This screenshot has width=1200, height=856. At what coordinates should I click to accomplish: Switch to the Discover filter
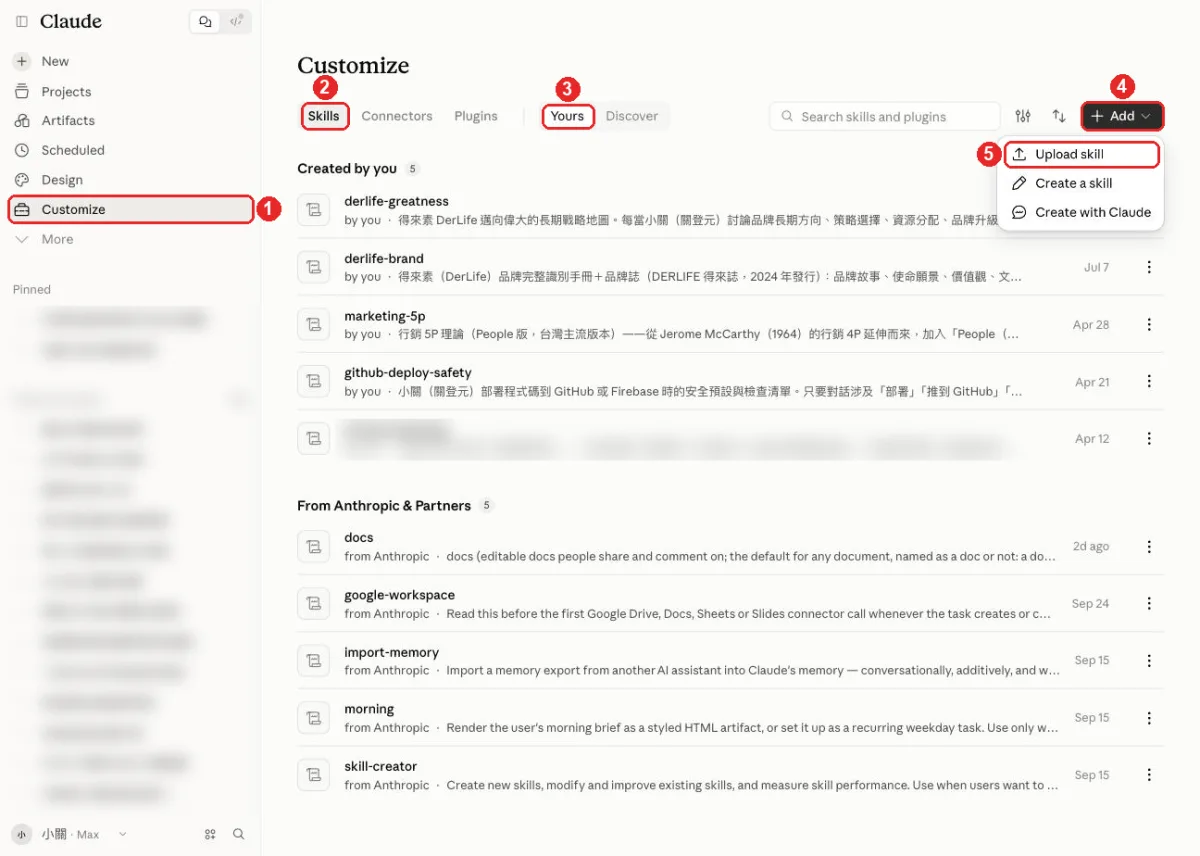tap(632, 116)
